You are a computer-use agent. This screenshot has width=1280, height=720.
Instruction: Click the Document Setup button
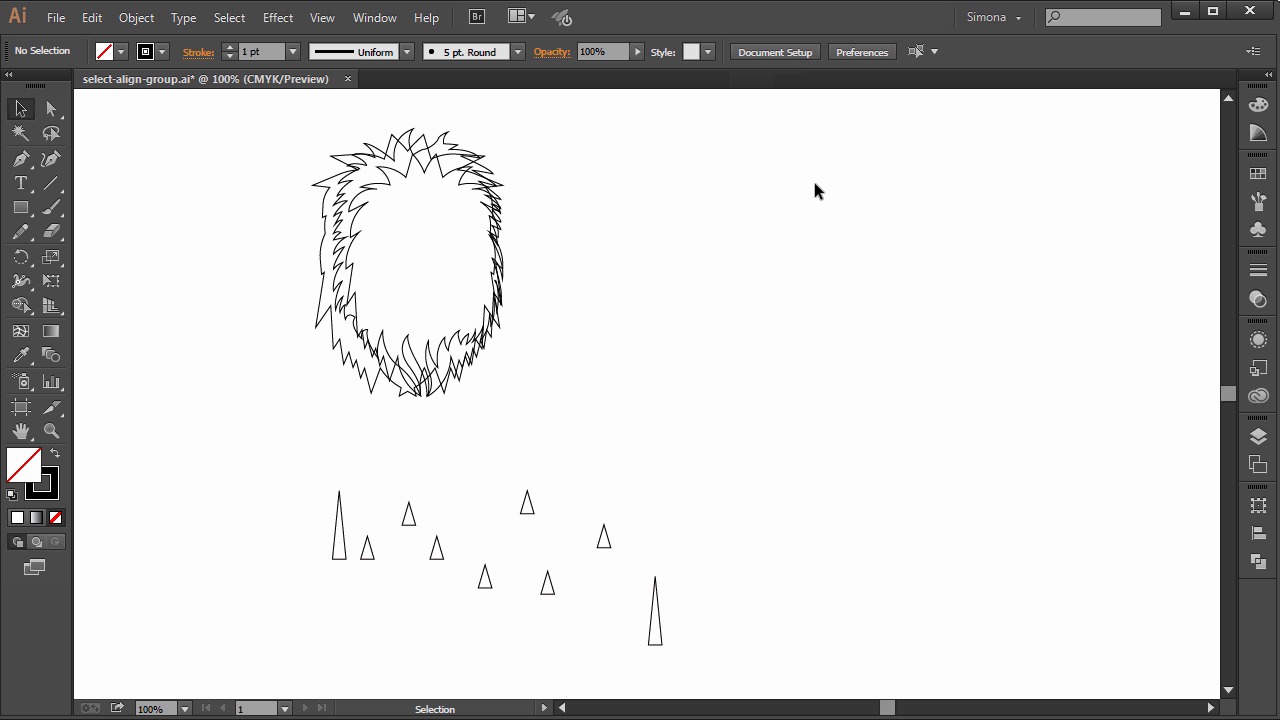click(x=775, y=52)
